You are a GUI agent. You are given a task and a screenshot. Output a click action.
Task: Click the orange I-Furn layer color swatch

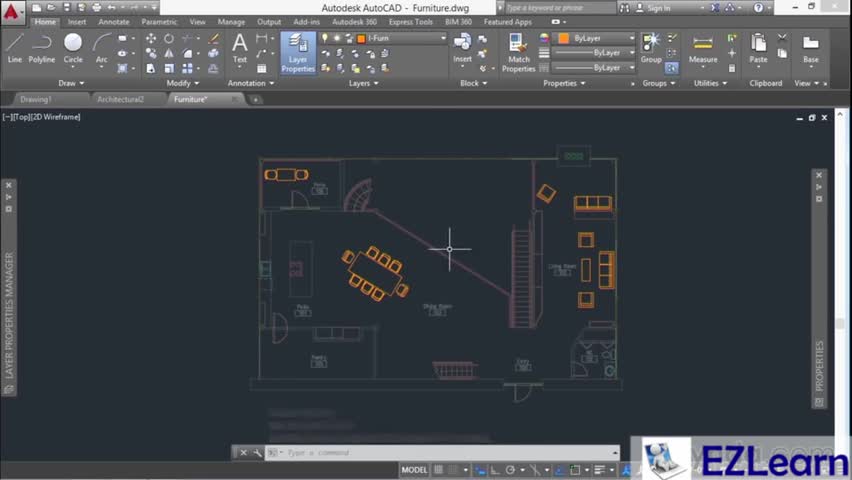[361, 38]
